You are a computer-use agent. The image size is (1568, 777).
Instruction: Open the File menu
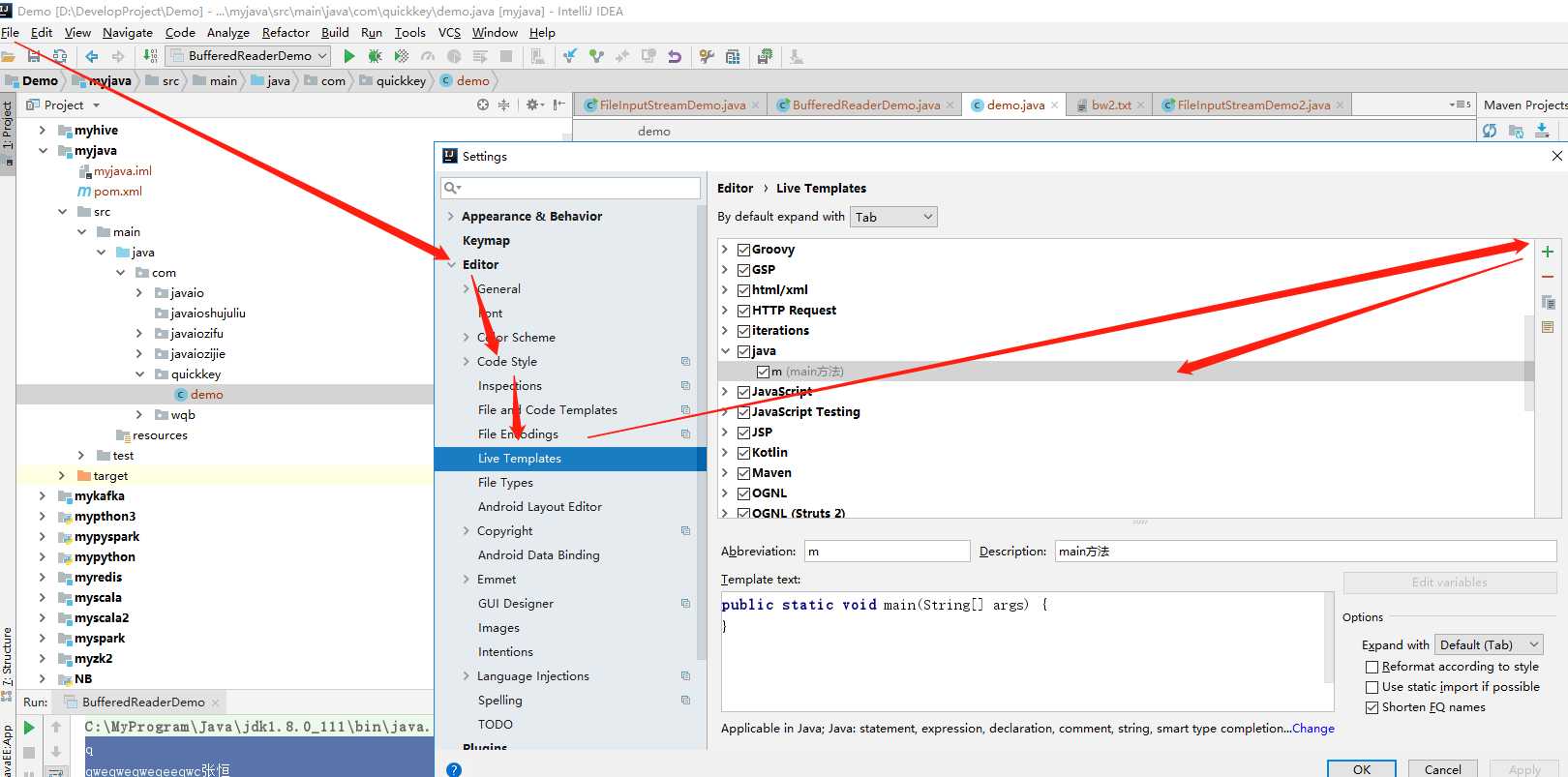10,32
